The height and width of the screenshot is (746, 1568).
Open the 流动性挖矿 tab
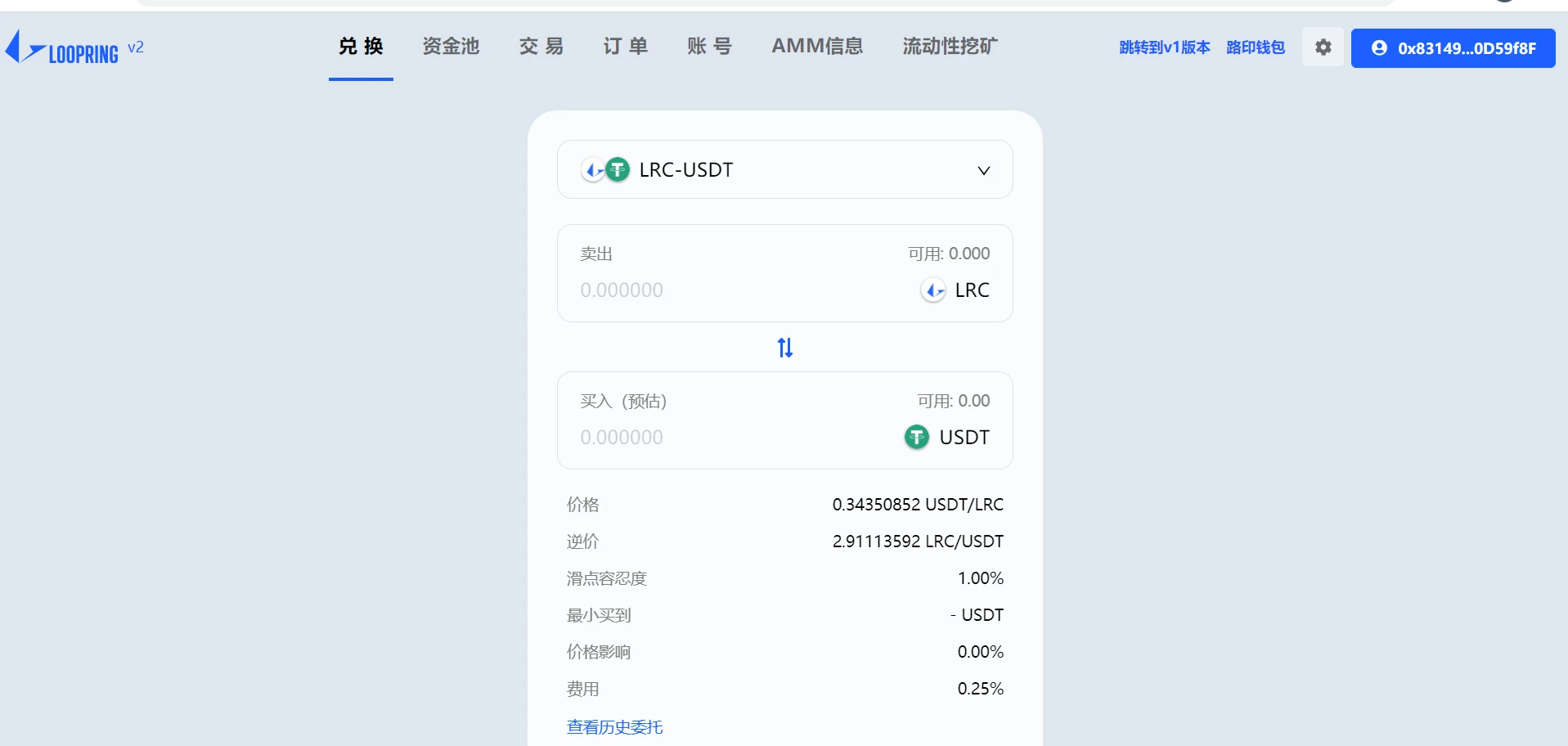coord(950,46)
